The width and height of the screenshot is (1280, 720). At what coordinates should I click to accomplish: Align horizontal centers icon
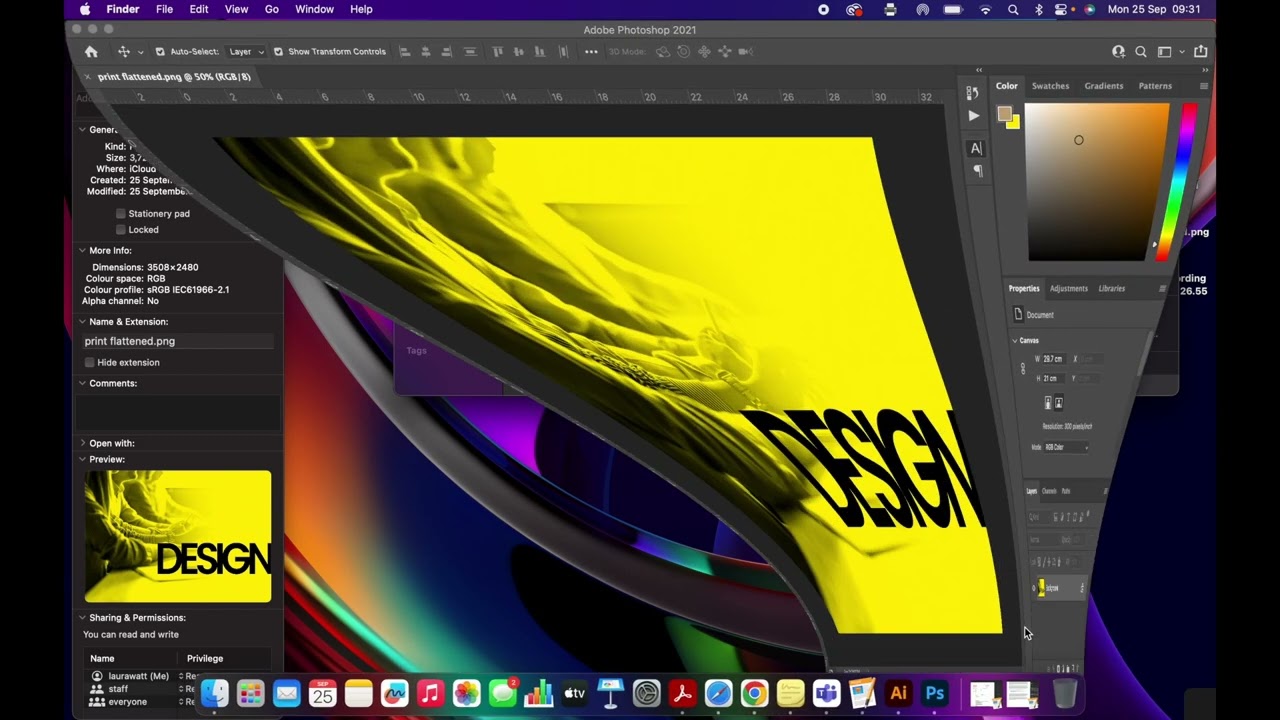click(425, 52)
